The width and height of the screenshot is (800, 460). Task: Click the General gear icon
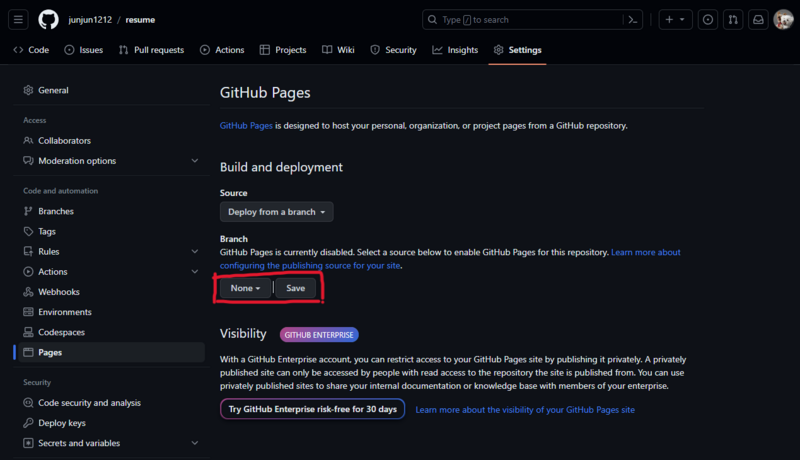[x=28, y=90]
